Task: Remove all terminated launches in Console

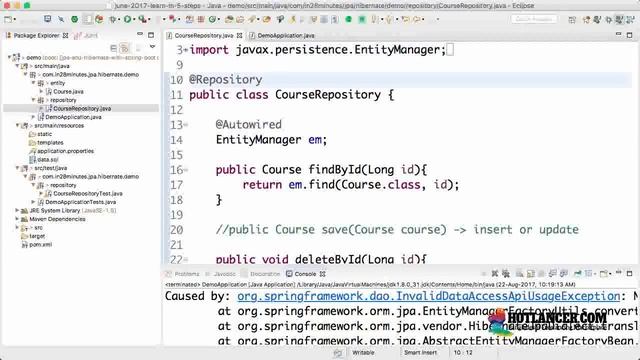Action: [x=506, y=273]
